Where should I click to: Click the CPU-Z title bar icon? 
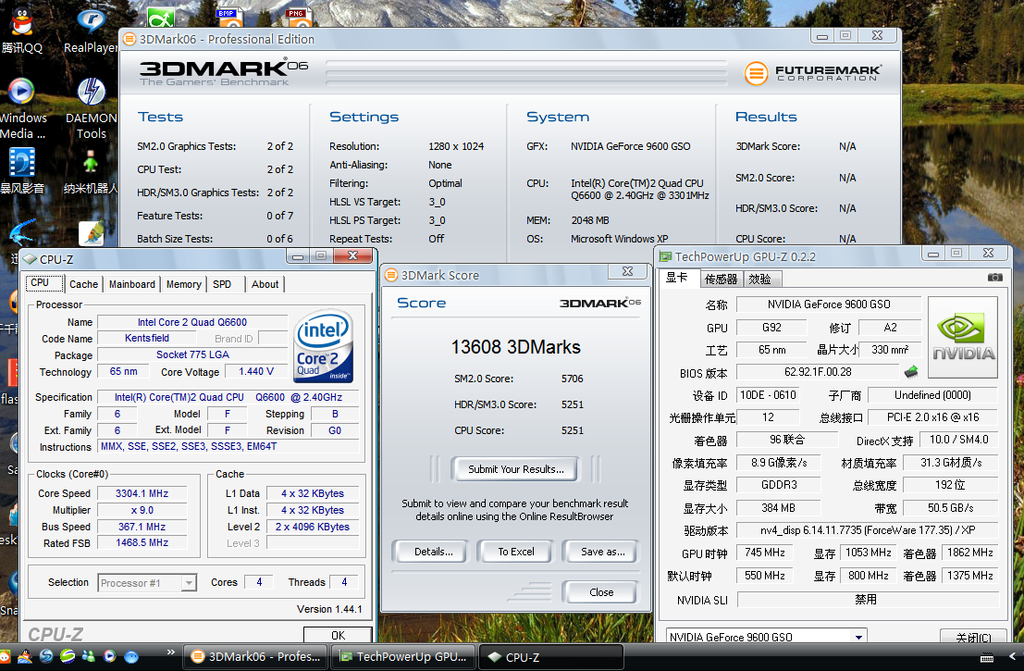29,259
